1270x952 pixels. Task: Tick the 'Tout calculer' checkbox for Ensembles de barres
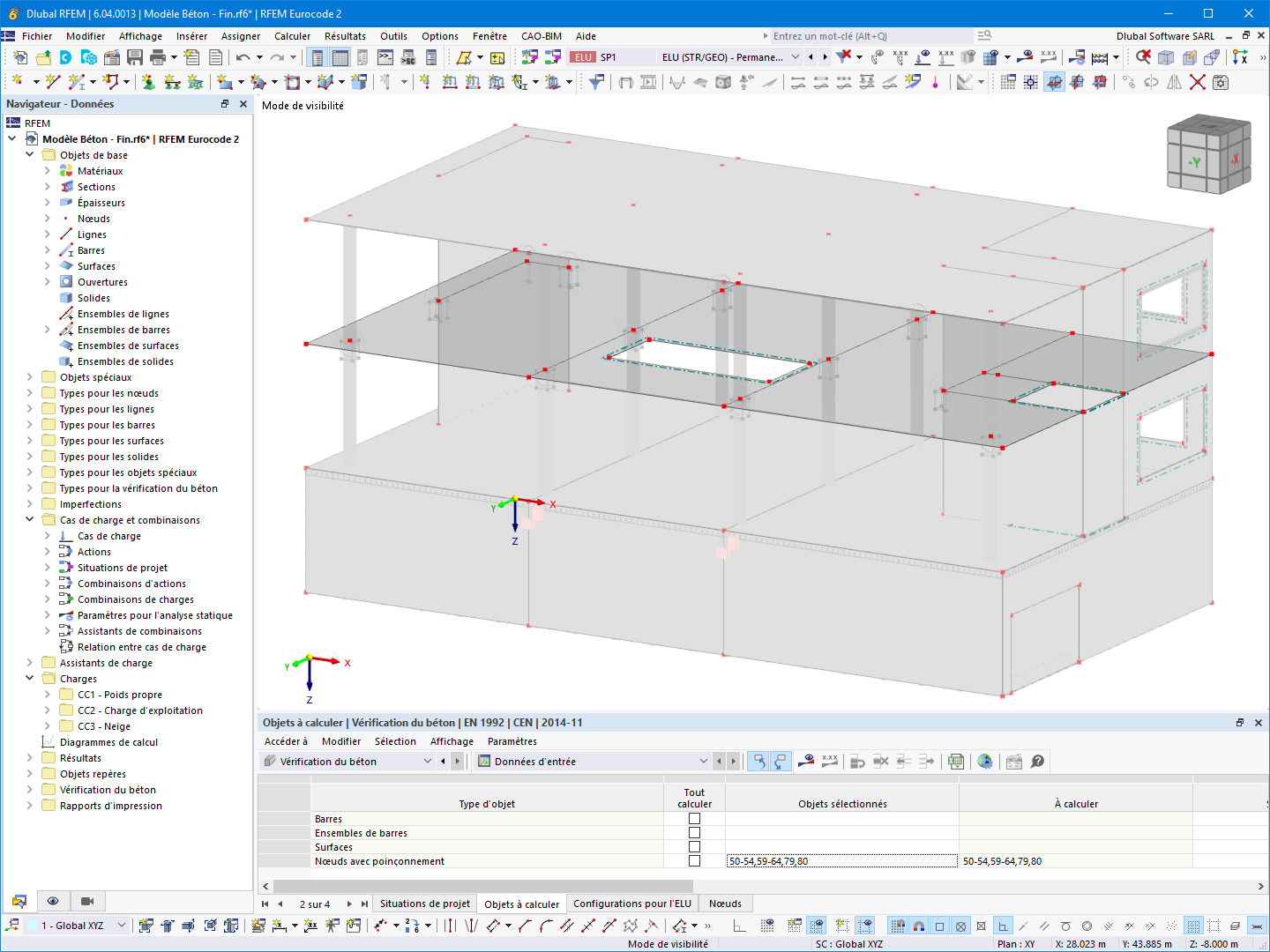694,833
